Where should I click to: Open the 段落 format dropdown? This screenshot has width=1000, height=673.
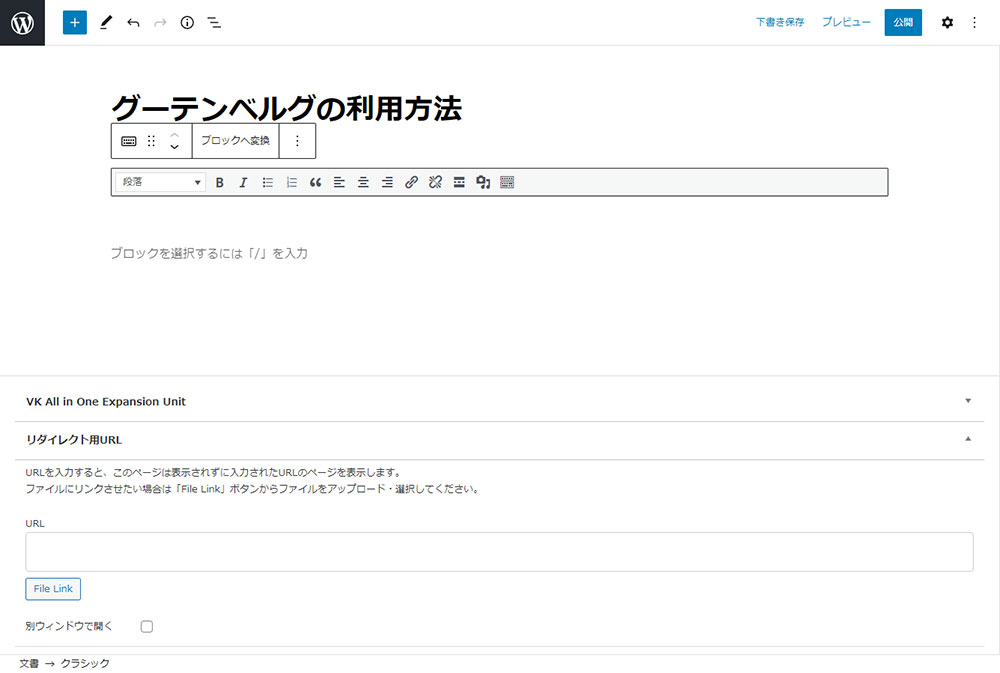[x=160, y=182]
